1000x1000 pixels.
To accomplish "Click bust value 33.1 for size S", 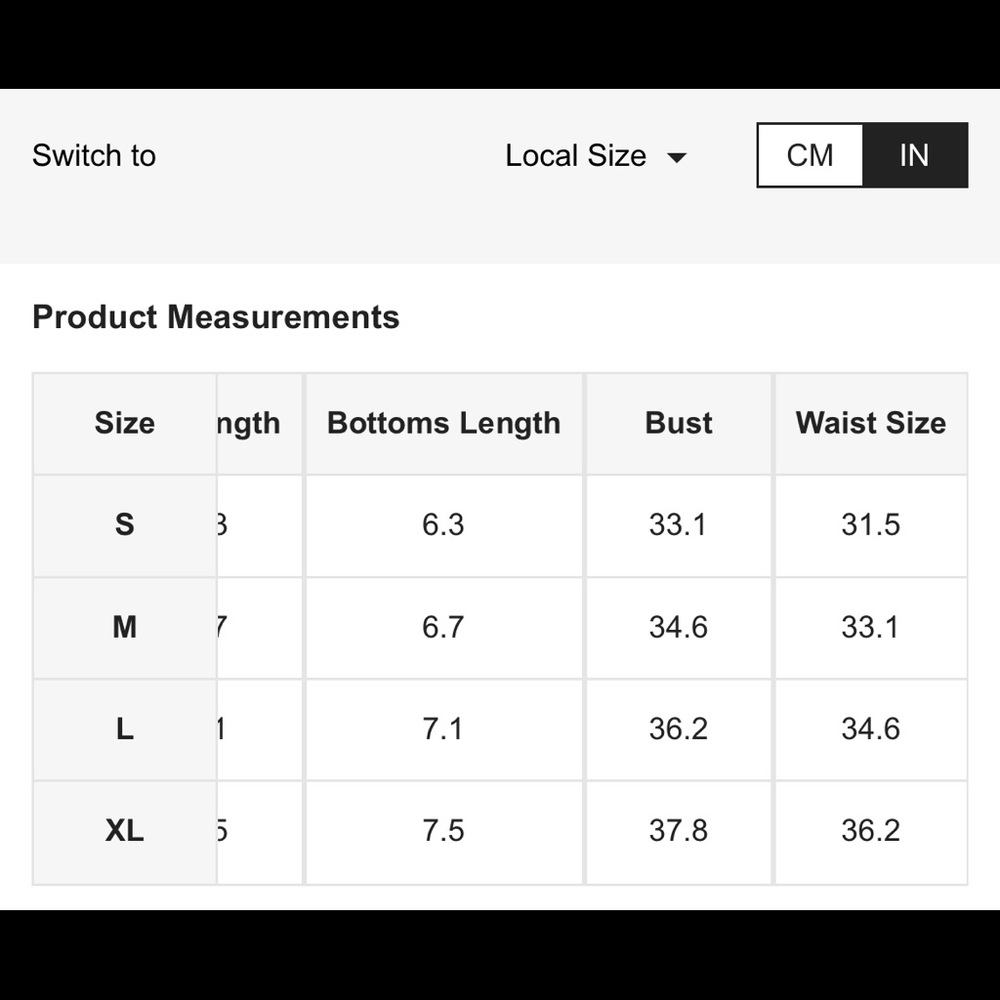I will click(x=678, y=525).
